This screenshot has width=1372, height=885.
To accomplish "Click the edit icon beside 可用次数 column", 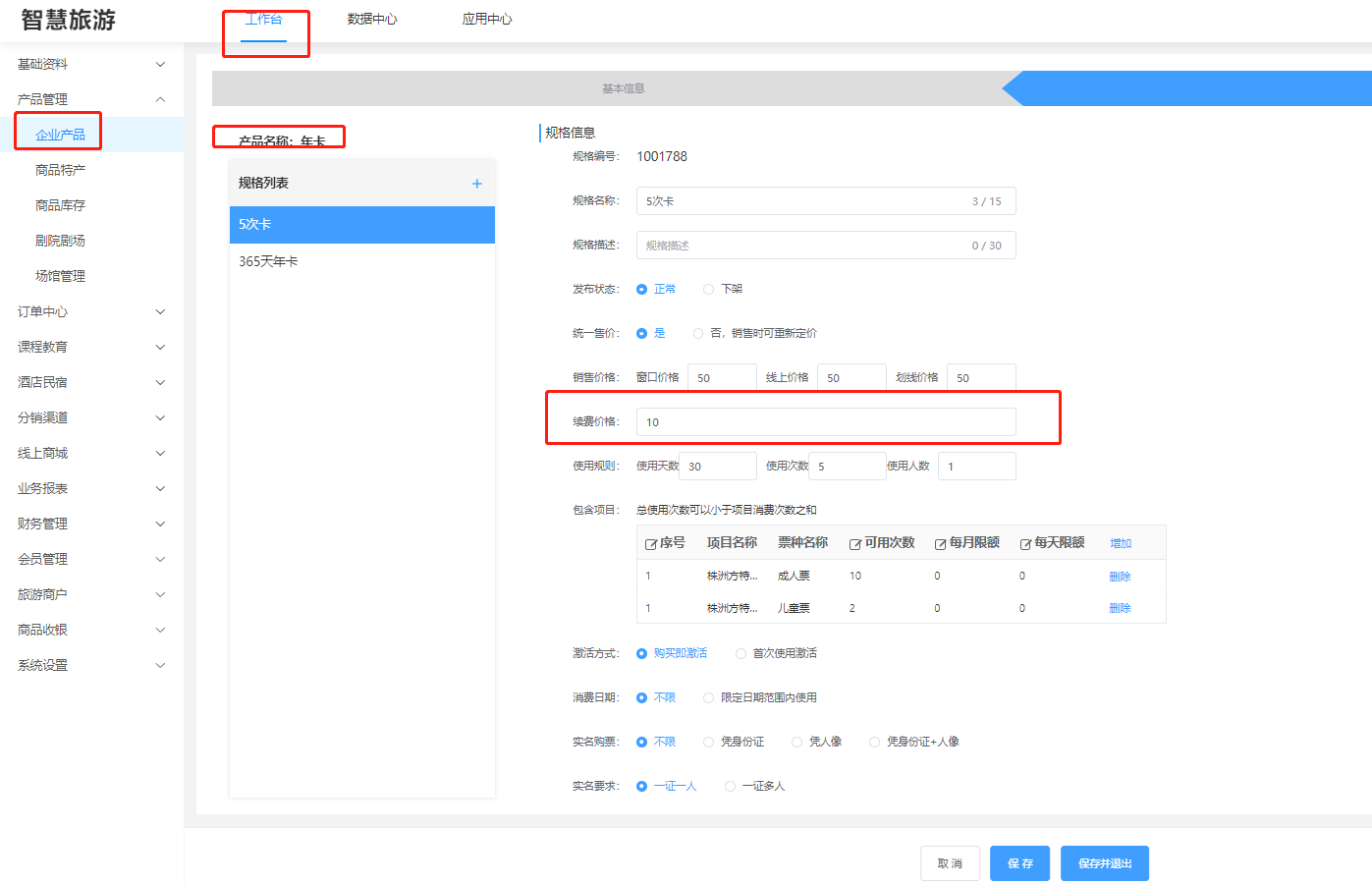I will pyautogui.click(x=855, y=544).
